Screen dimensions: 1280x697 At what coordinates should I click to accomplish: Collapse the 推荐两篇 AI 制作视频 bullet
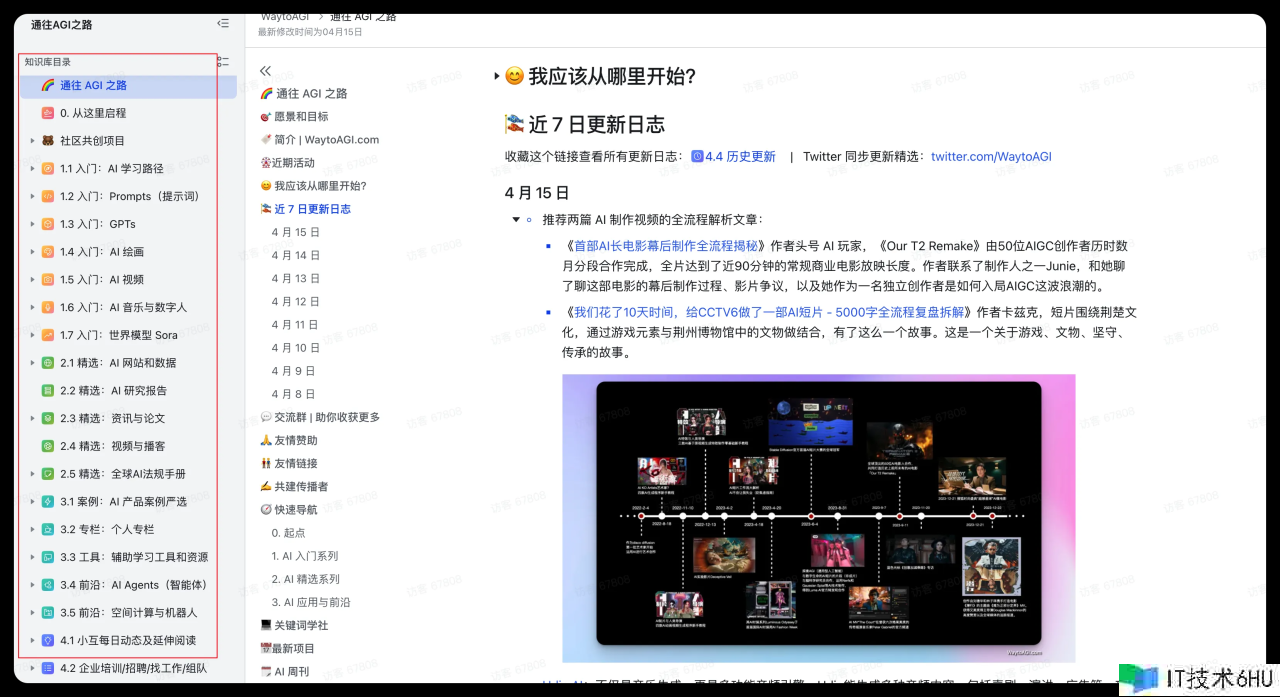pyautogui.click(x=516, y=220)
